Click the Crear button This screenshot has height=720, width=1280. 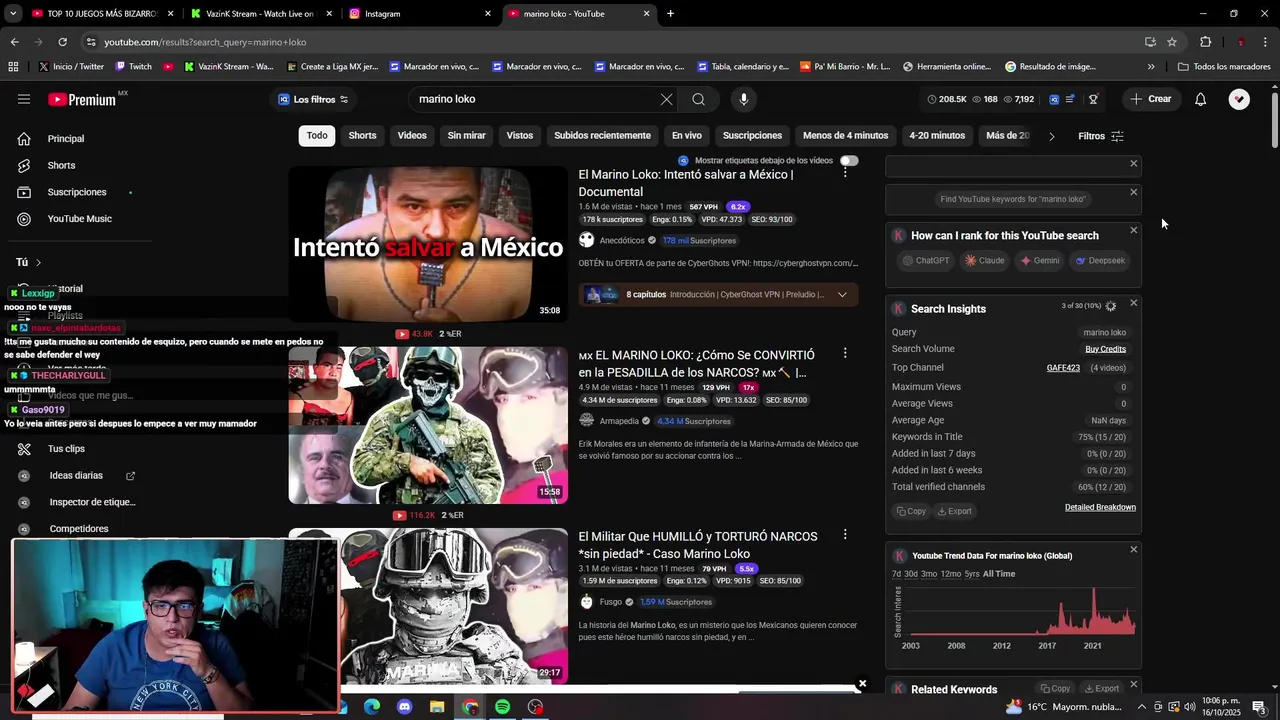pos(1151,99)
